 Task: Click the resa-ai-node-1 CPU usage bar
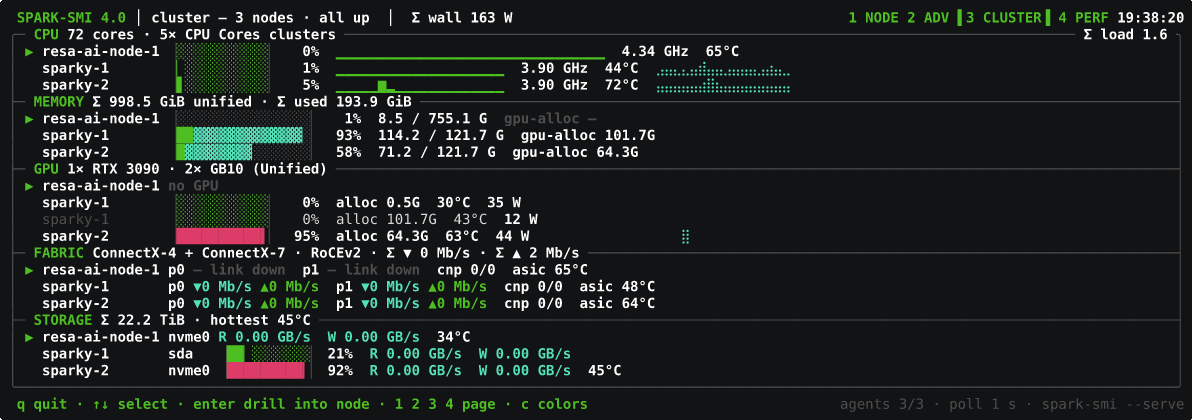point(222,52)
